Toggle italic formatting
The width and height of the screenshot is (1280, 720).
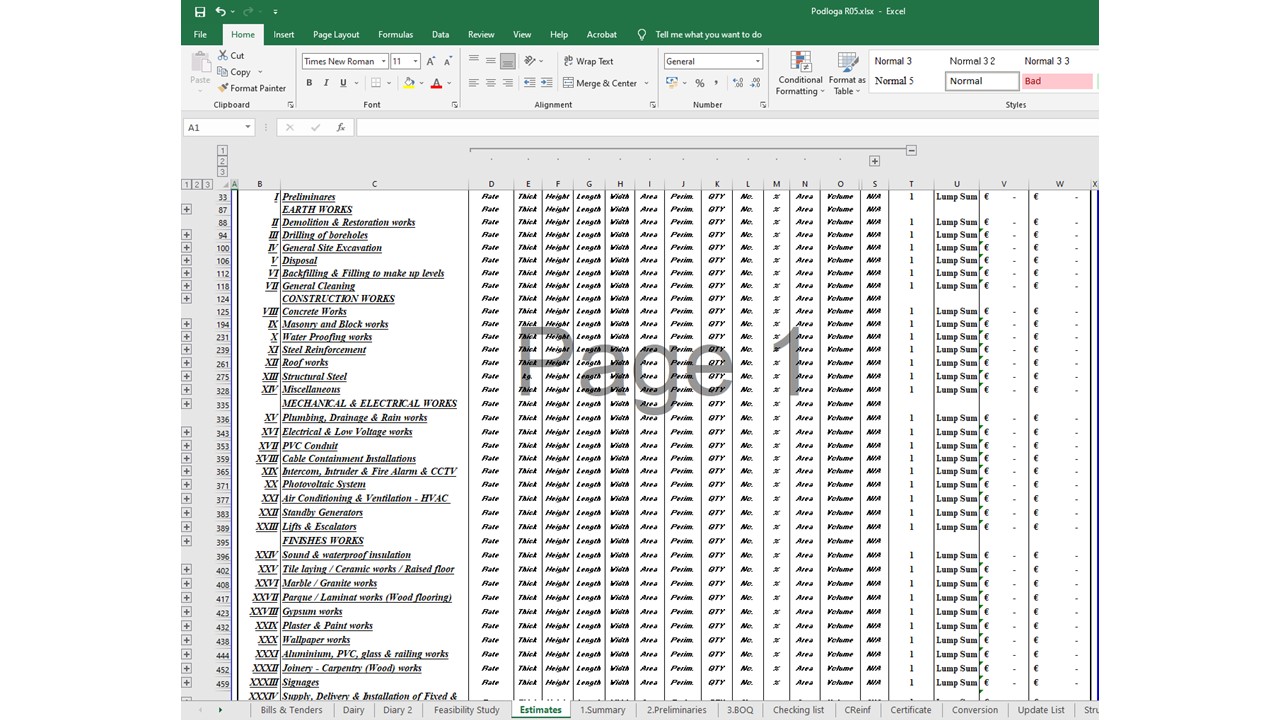pyautogui.click(x=326, y=83)
